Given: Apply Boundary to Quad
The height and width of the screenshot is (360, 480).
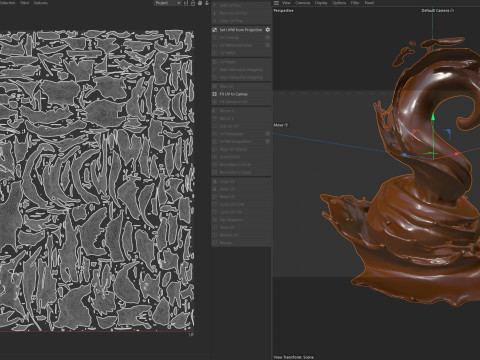Looking at the screenshot, I should click(241, 172).
